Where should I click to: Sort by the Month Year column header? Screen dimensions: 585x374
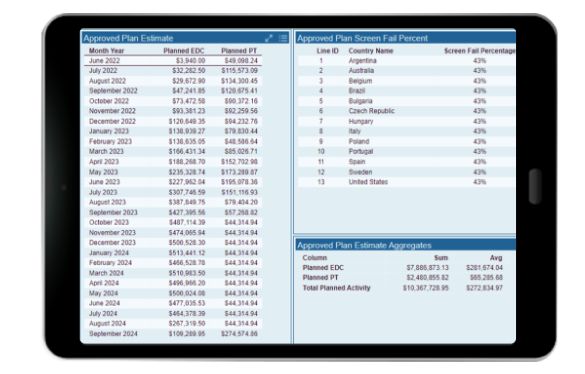[x=106, y=51]
